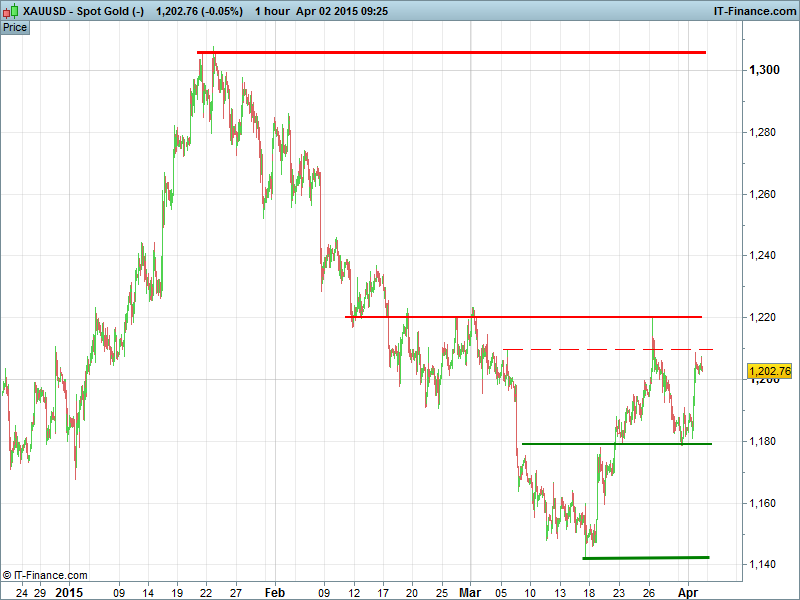Click the Apr 02 2015 09:25 timestamp
This screenshot has height=600, width=800.
tap(342, 11)
